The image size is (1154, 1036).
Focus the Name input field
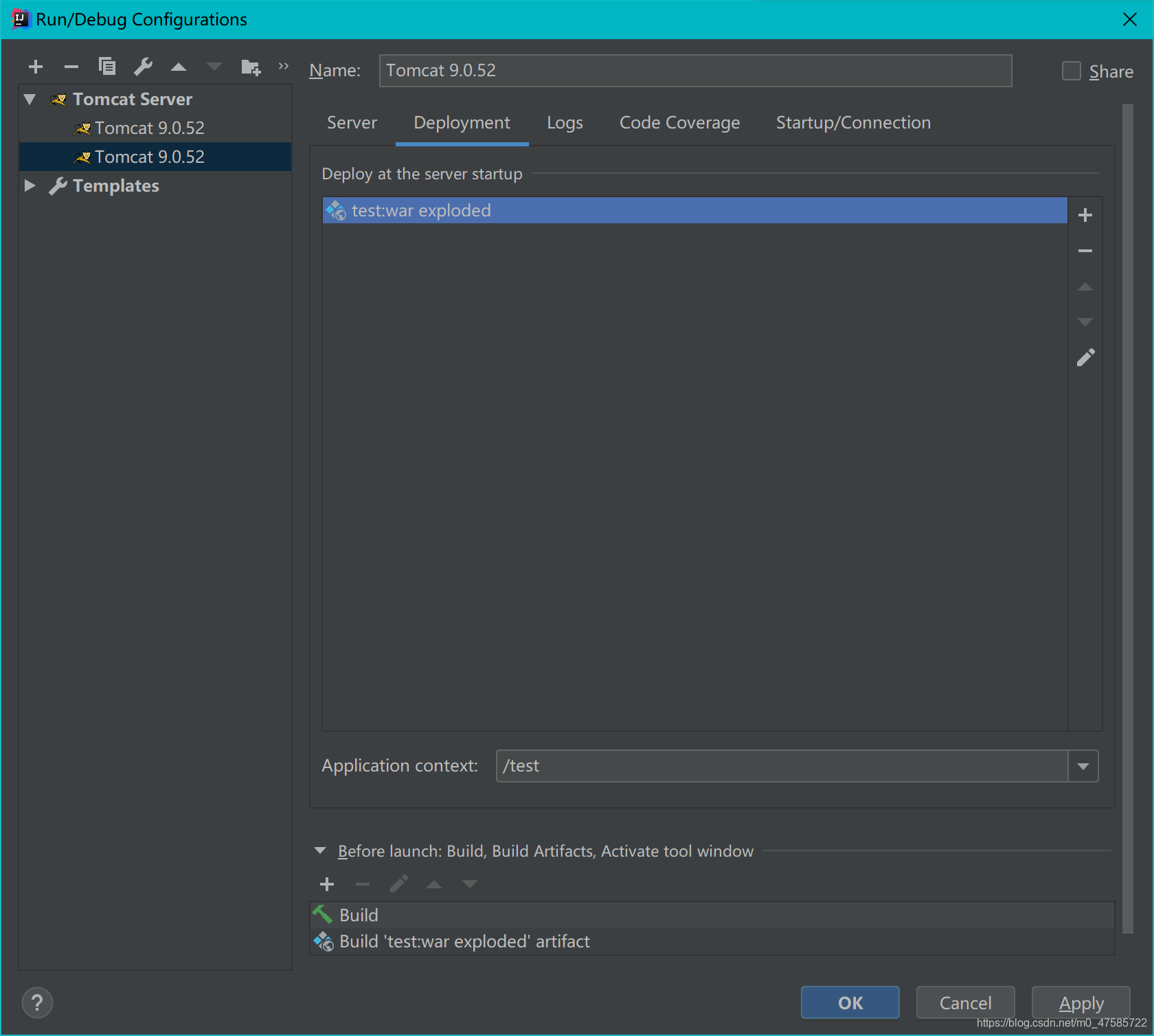pyautogui.click(x=695, y=71)
